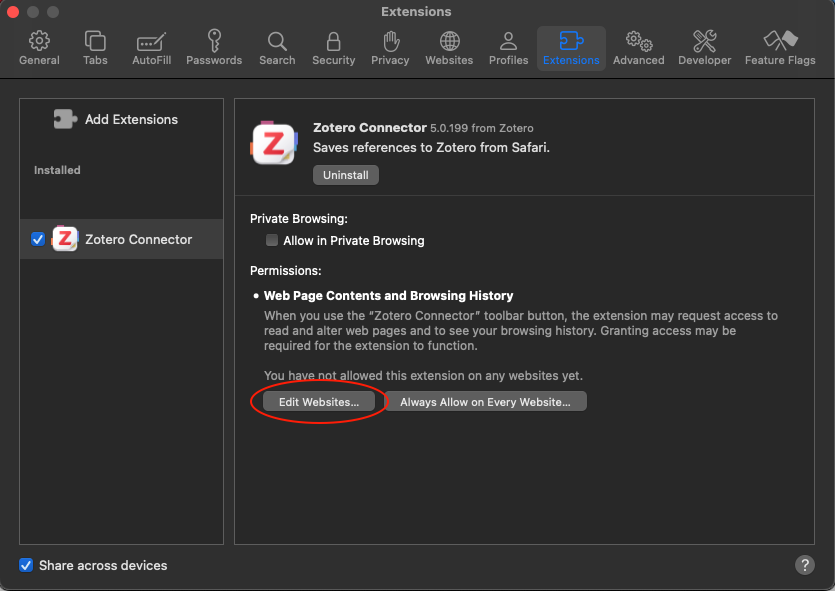Click the 'Private Browsing:' label
Image resolution: width=835 pixels, height=591 pixels.
click(x=299, y=219)
